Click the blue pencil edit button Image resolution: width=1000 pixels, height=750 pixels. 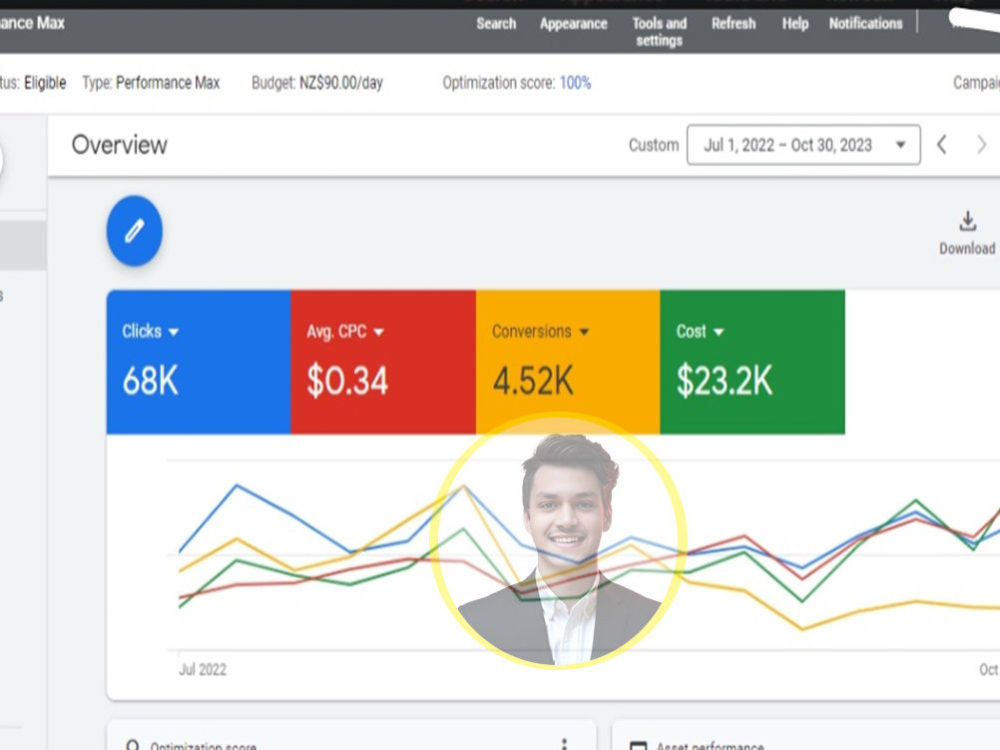(x=134, y=230)
